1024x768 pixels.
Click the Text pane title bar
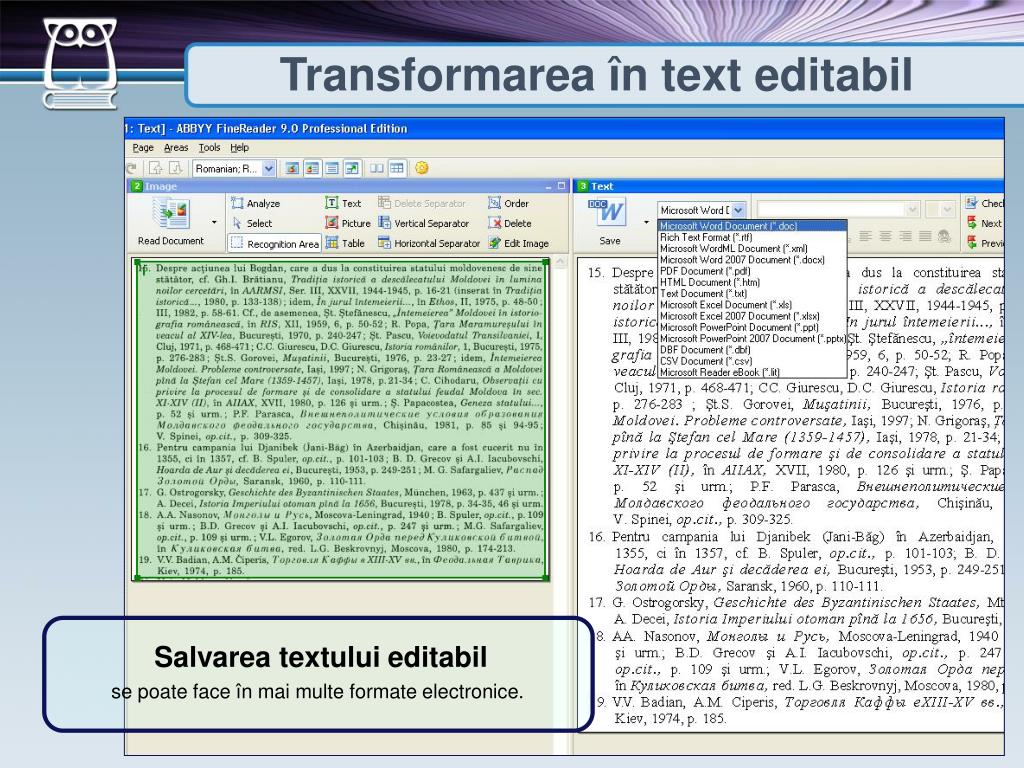(x=790, y=186)
